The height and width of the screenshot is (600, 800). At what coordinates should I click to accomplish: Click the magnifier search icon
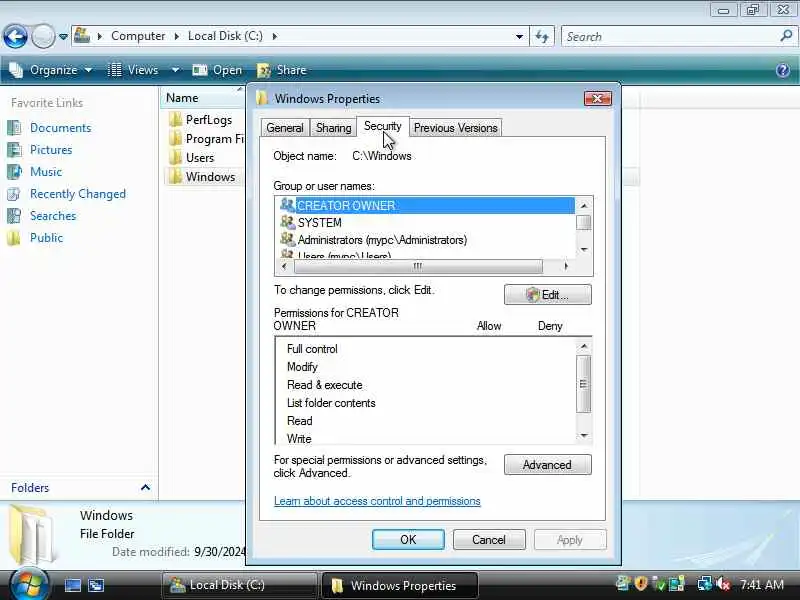click(x=786, y=36)
